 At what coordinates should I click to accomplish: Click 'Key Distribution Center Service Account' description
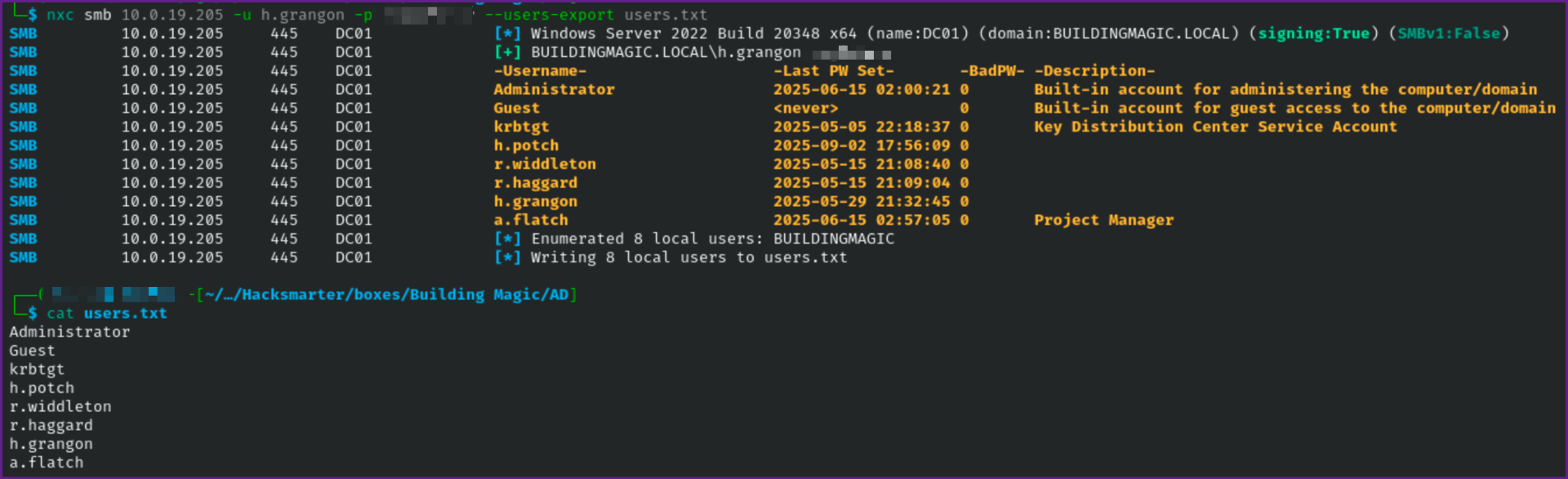click(x=1216, y=127)
